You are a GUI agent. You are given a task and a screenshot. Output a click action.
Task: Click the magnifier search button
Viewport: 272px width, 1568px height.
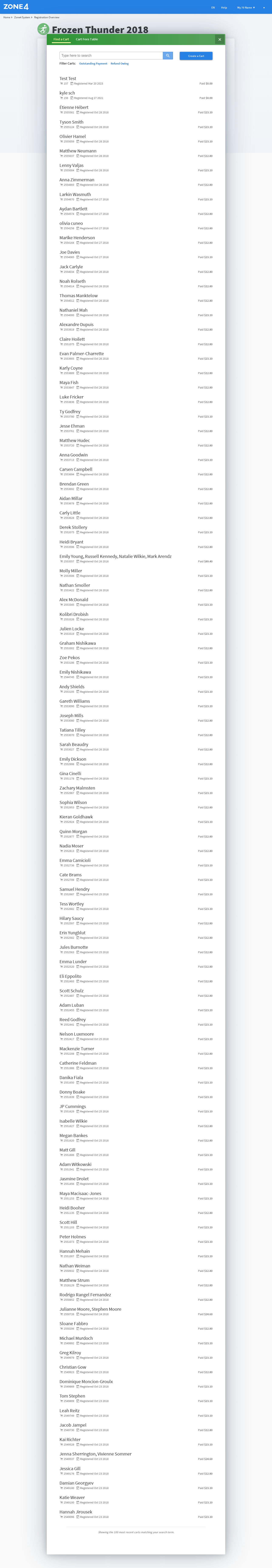(168, 55)
